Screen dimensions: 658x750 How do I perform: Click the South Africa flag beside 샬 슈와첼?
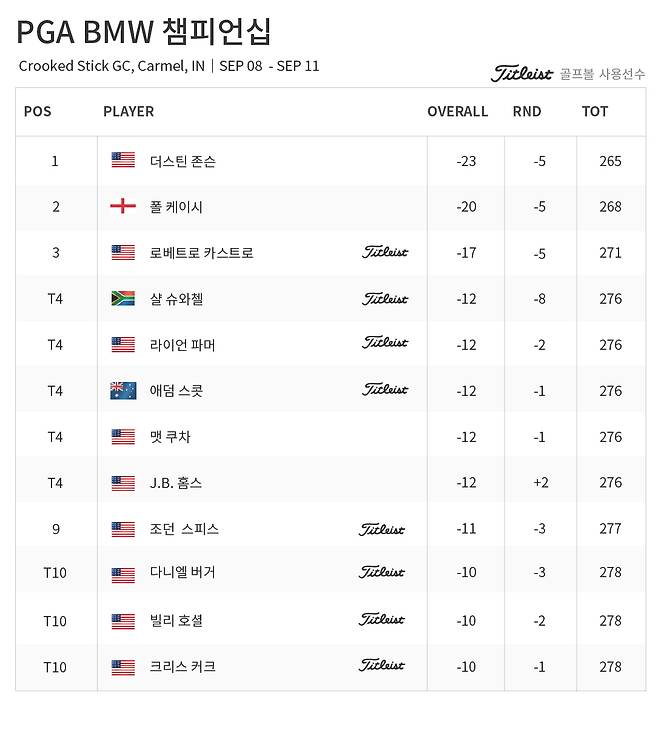click(x=122, y=298)
